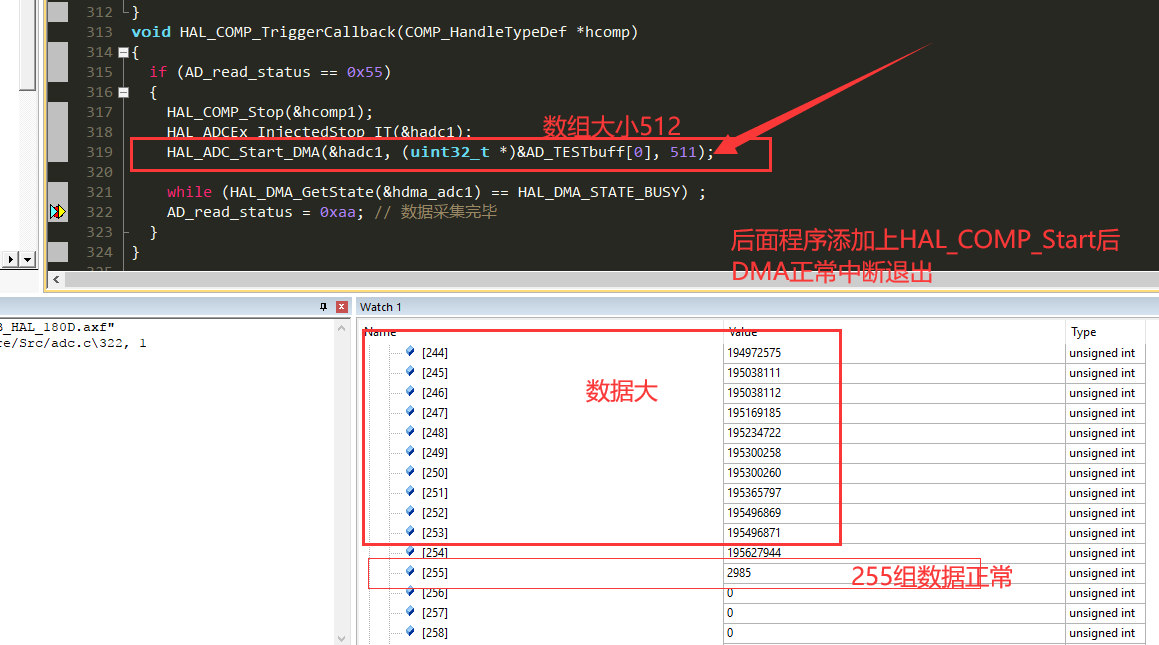Click the output panel scroll-up arrow
This screenshot has width=1159, height=645.
(x=341, y=328)
